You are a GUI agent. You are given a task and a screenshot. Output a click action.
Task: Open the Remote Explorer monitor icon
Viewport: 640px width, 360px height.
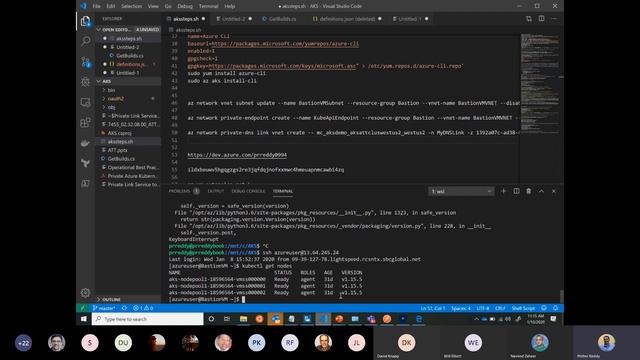click(x=85, y=102)
